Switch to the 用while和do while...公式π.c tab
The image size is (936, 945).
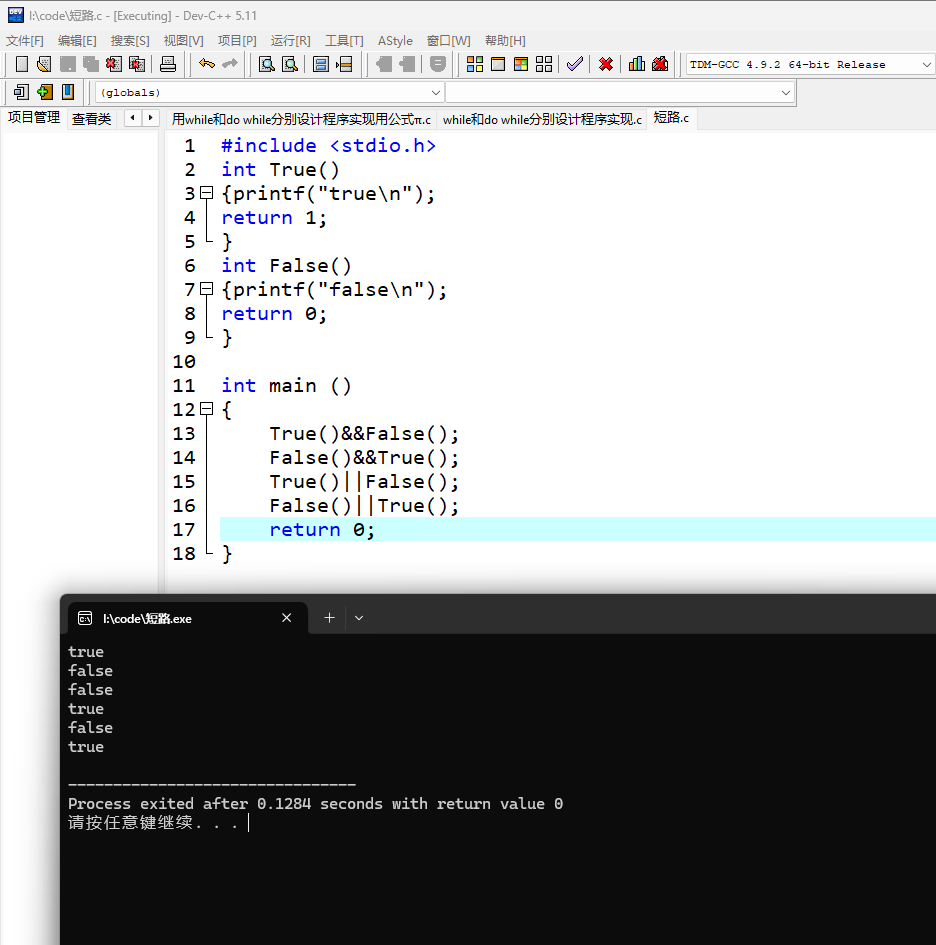301,119
